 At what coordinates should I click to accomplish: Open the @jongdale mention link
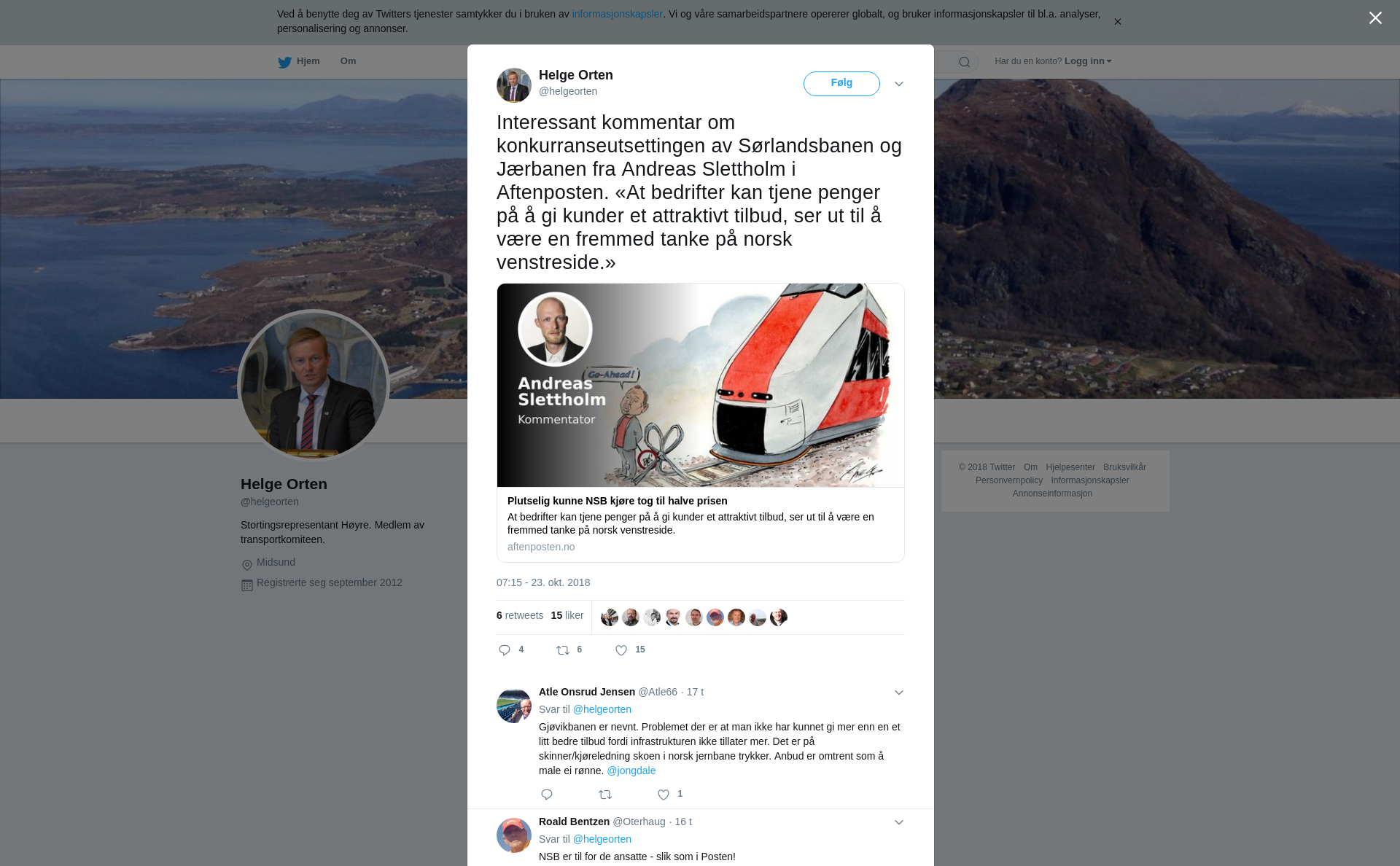coord(631,771)
